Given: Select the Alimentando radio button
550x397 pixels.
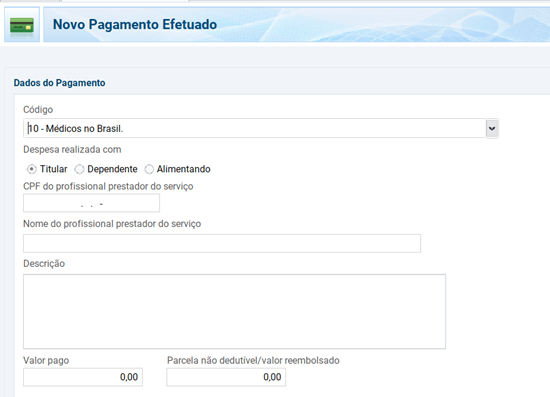Looking at the screenshot, I should pos(149,169).
